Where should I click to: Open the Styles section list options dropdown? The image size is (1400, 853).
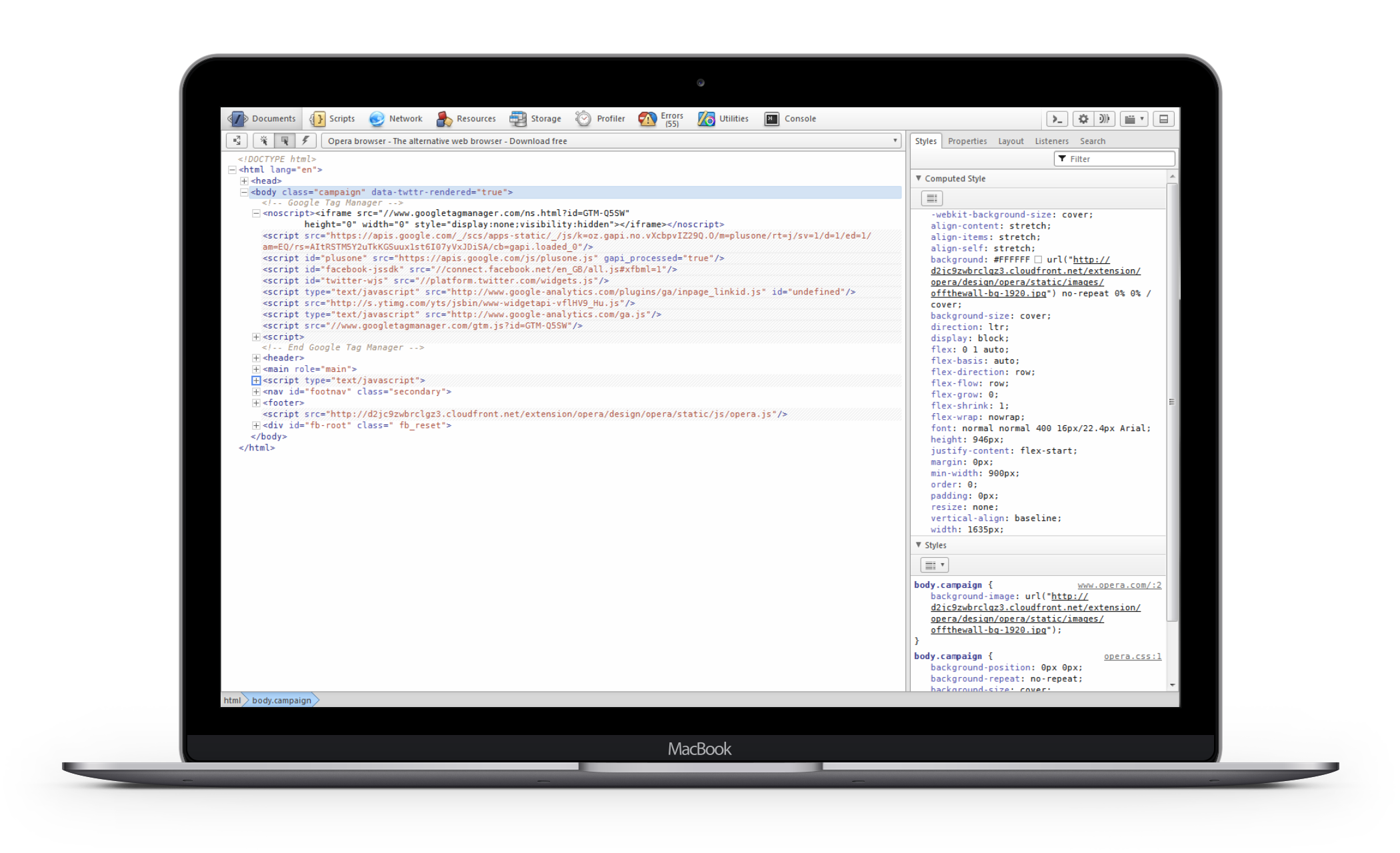point(934,565)
